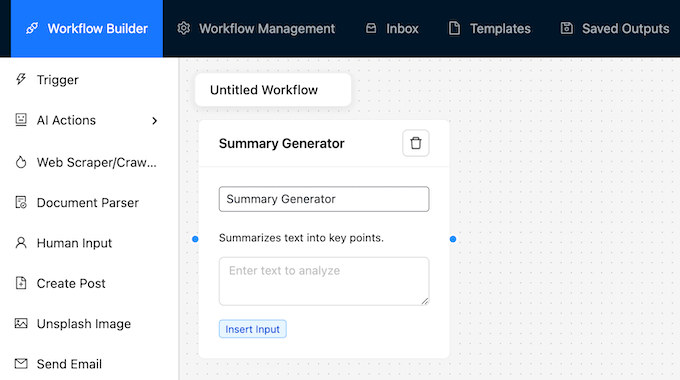Click the Summary Generator node header title
The width and height of the screenshot is (680, 380).
(x=281, y=143)
